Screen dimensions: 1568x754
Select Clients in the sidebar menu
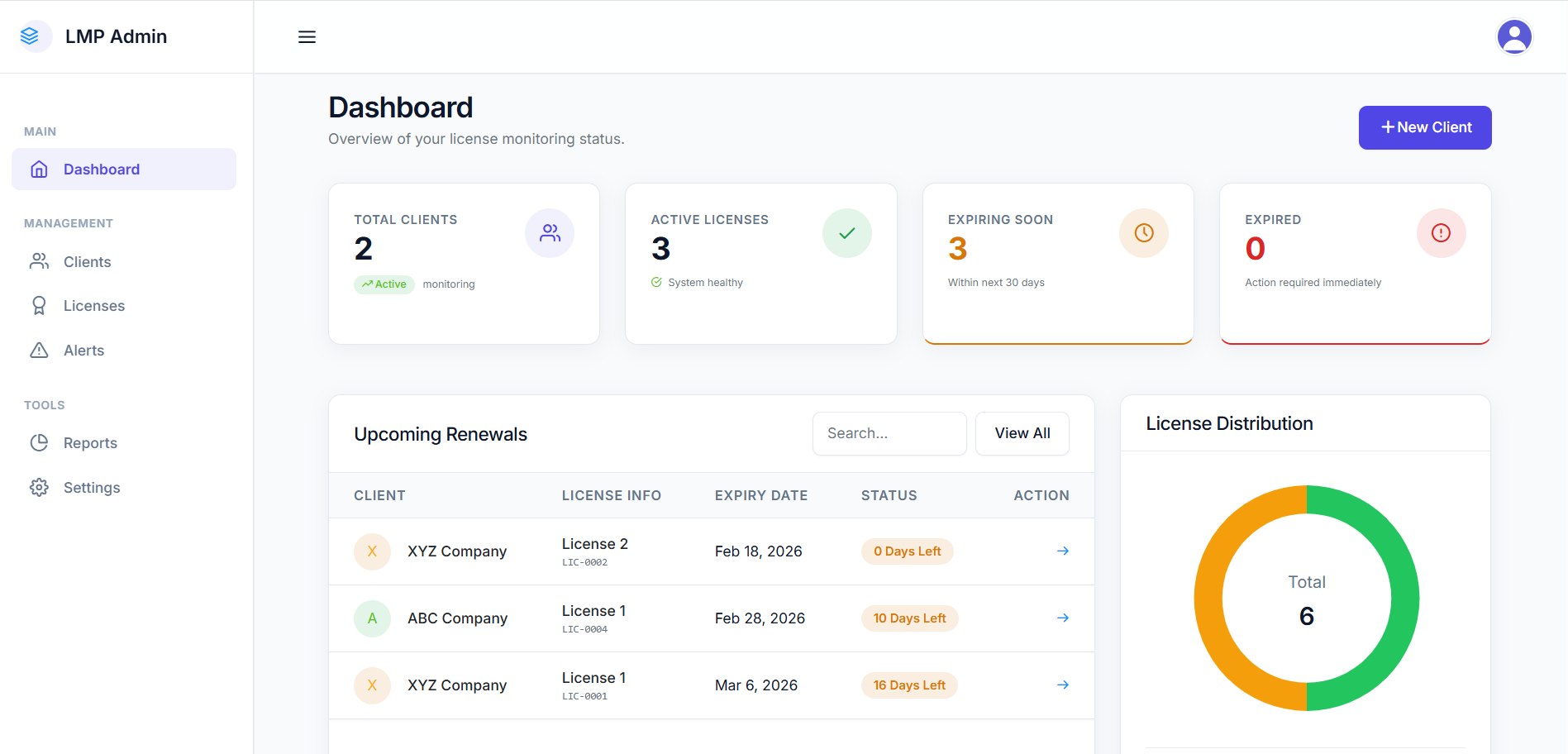point(86,261)
